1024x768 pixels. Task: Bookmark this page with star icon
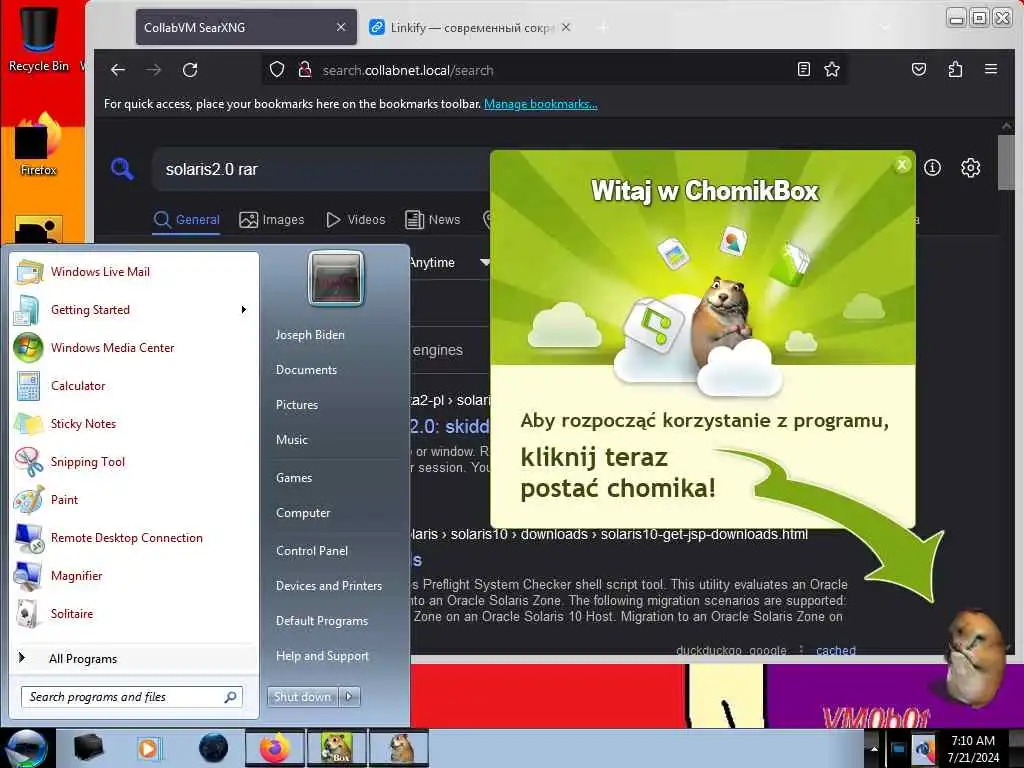click(x=831, y=69)
